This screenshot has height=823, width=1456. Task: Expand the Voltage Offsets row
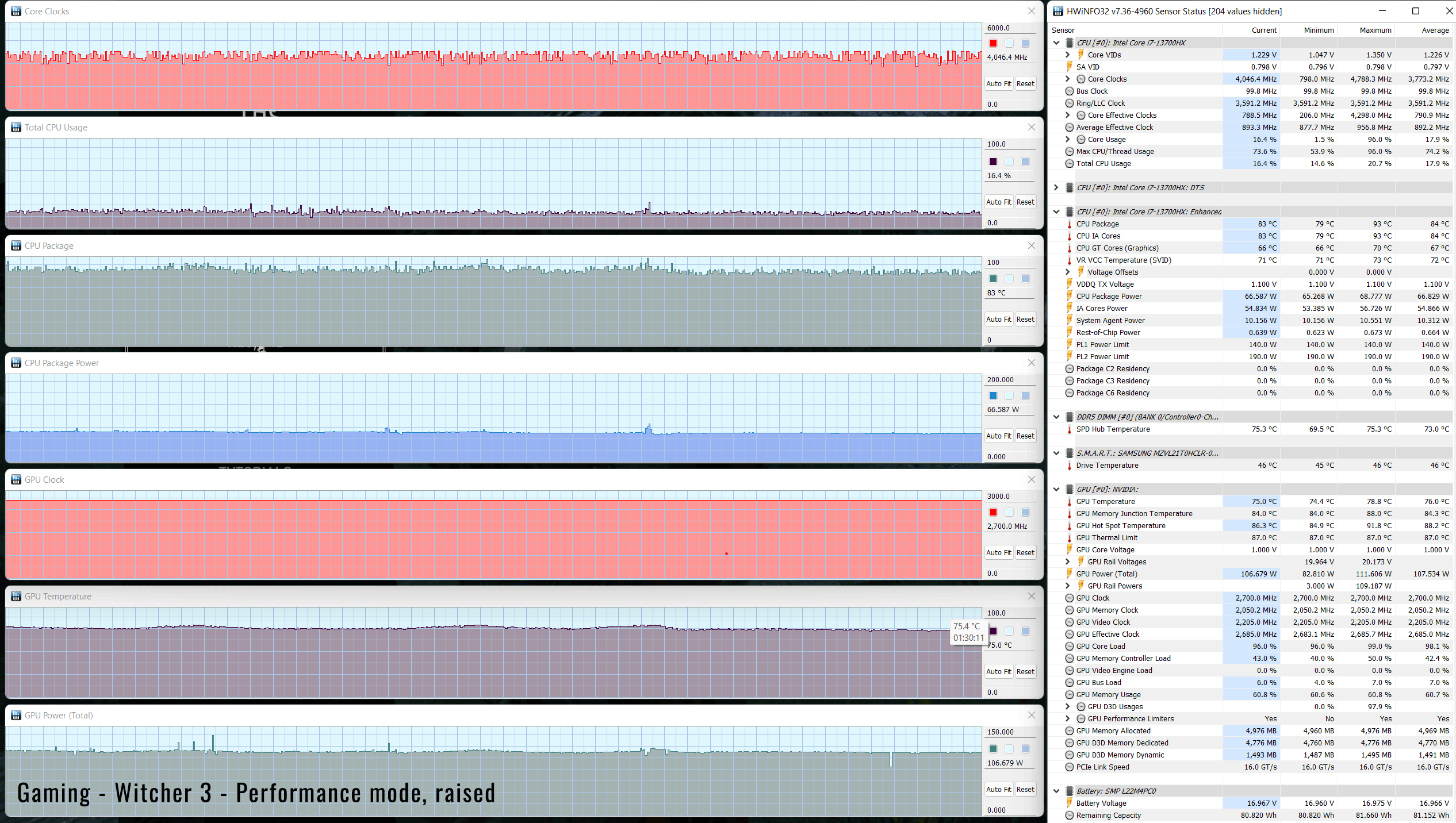[x=1068, y=272]
